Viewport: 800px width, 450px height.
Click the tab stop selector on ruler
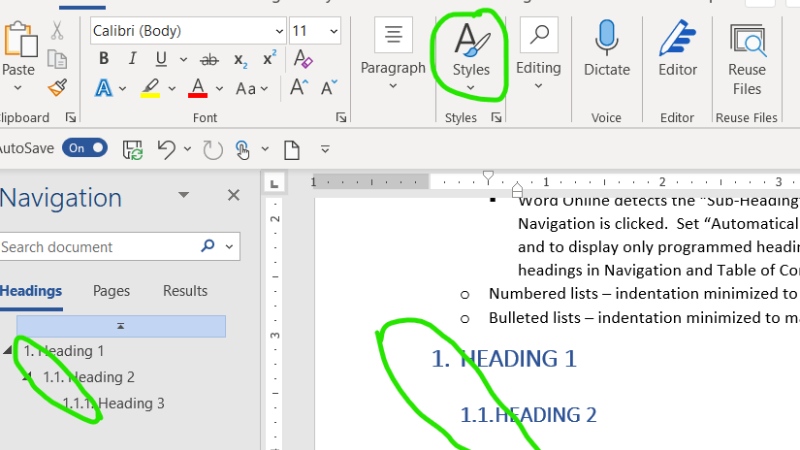[274, 184]
